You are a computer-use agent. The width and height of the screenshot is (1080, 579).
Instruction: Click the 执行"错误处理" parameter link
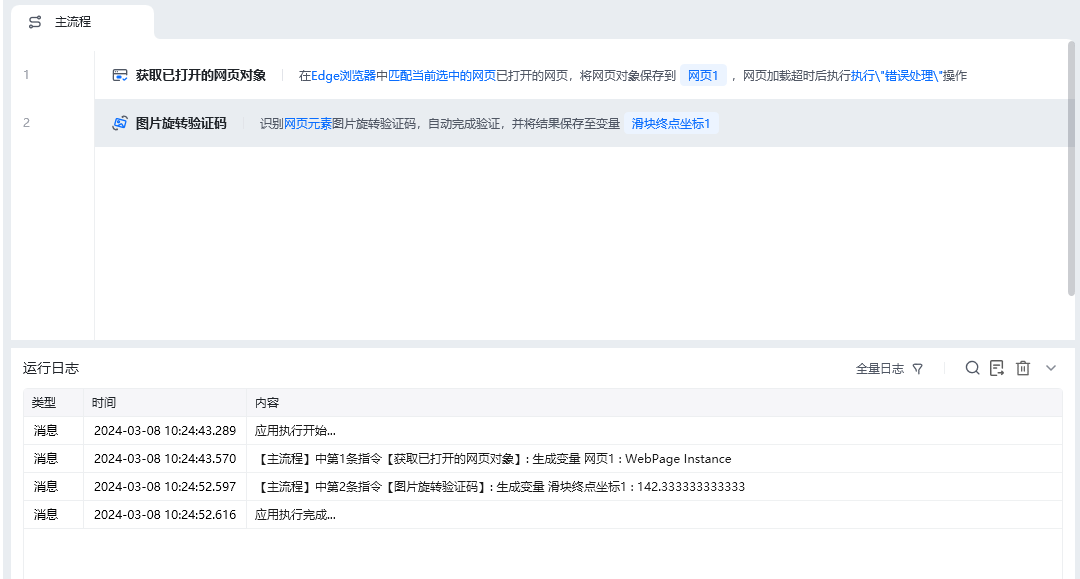pyautogui.click(x=896, y=76)
